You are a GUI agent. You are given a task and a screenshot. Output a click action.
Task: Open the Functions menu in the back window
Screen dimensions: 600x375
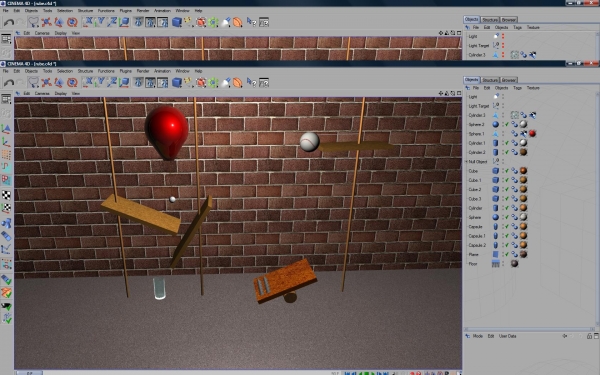click(x=106, y=11)
